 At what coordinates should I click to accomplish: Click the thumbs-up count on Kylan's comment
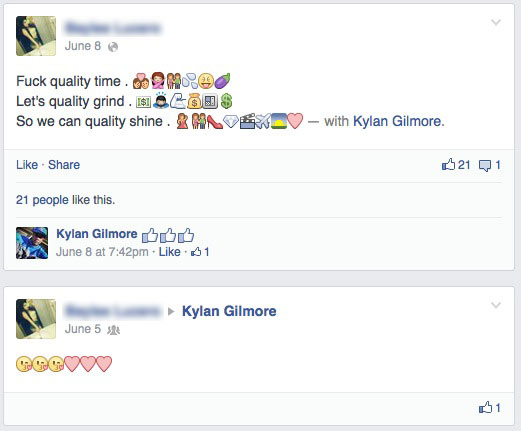200,252
